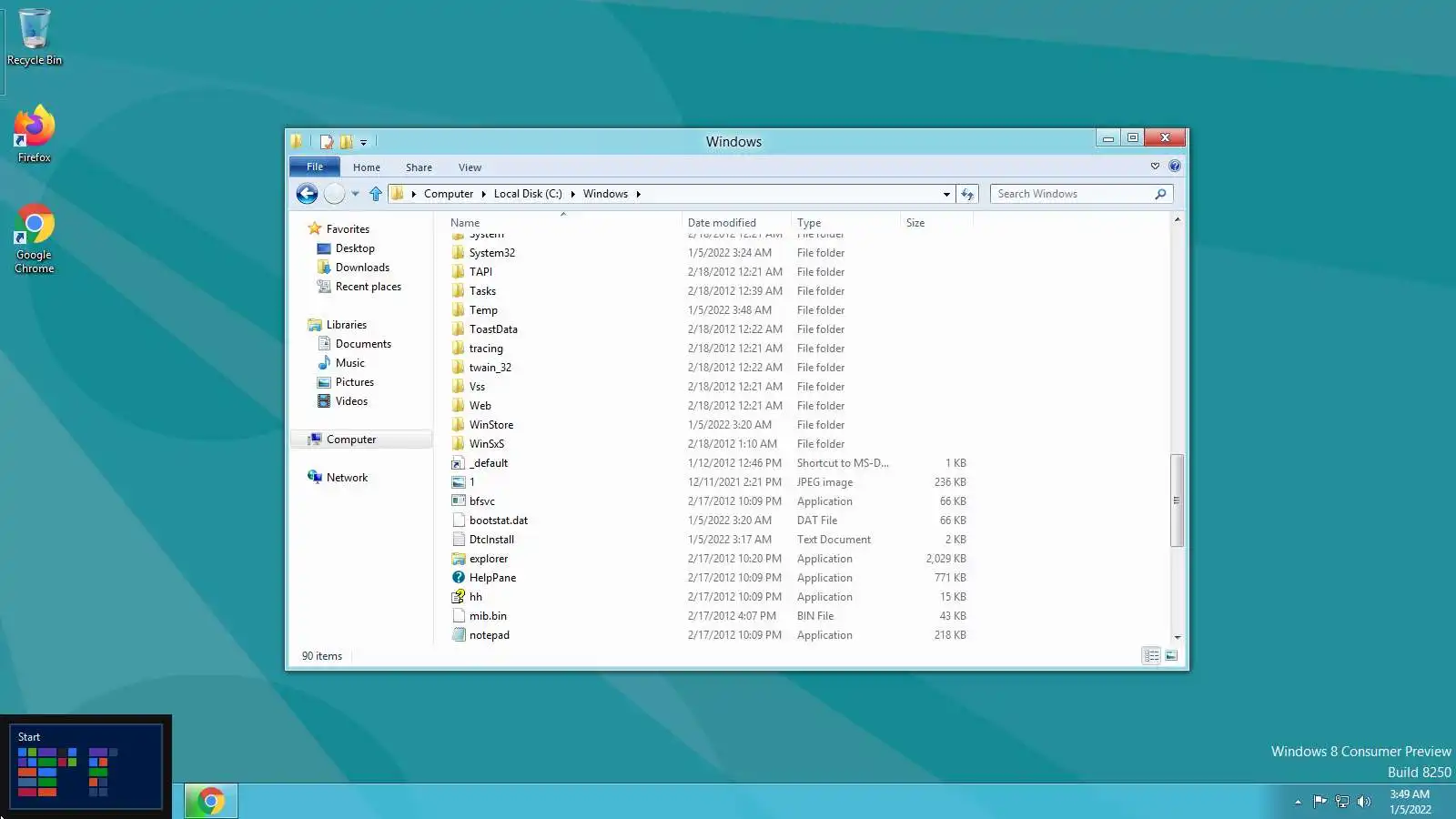The height and width of the screenshot is (819, 1456).
Task: Click the search magnifier icon
Action: click(x=1160, y=194)
